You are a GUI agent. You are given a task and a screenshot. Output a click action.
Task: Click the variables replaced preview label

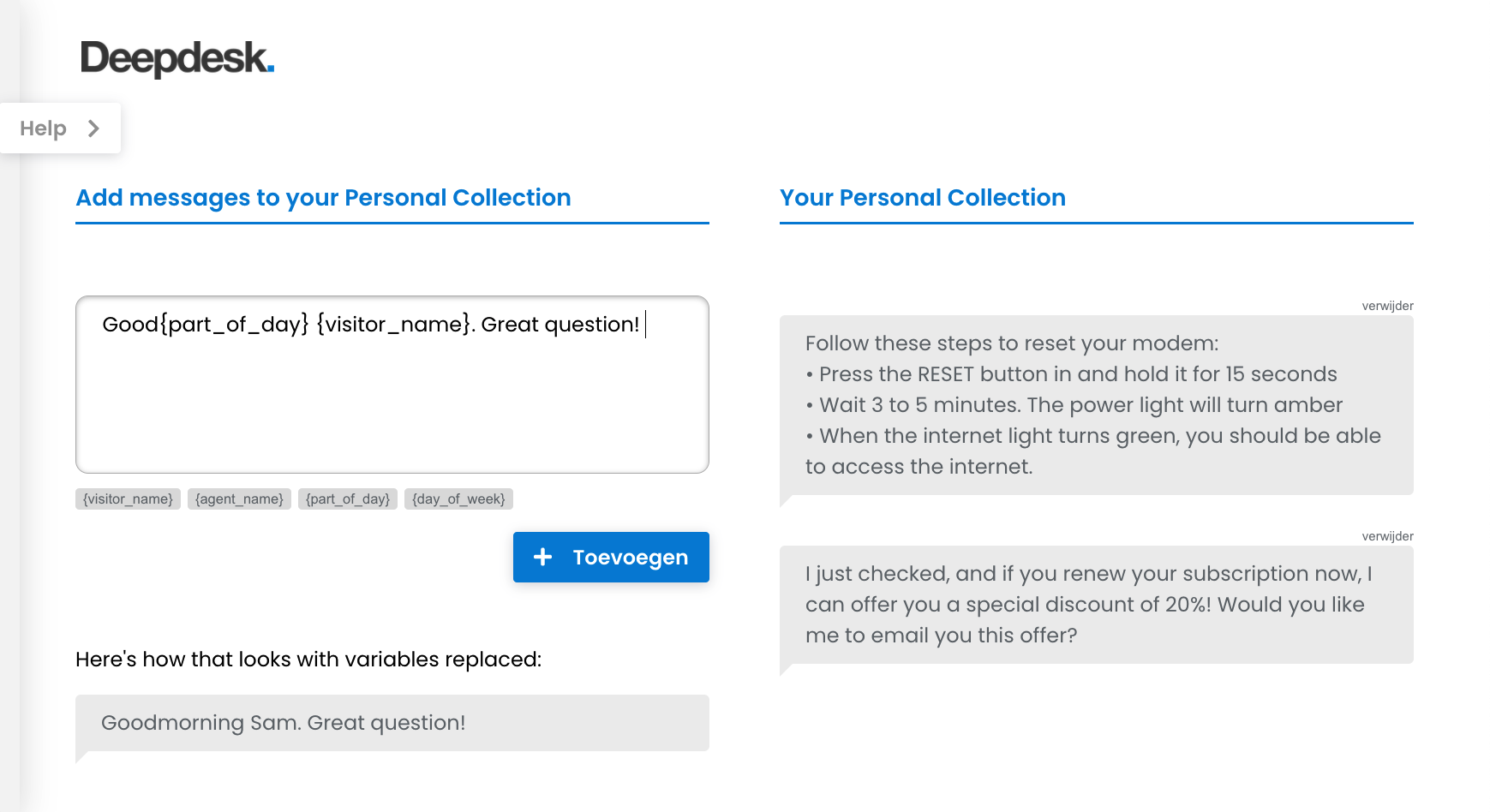(308, 660)
